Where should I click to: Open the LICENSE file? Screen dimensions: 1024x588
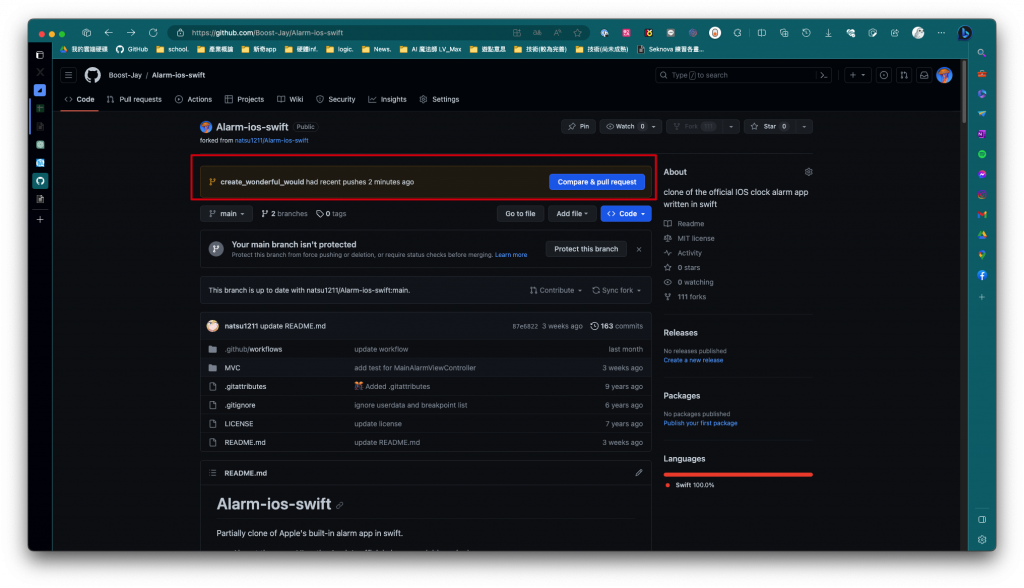[x=239, y=424]
